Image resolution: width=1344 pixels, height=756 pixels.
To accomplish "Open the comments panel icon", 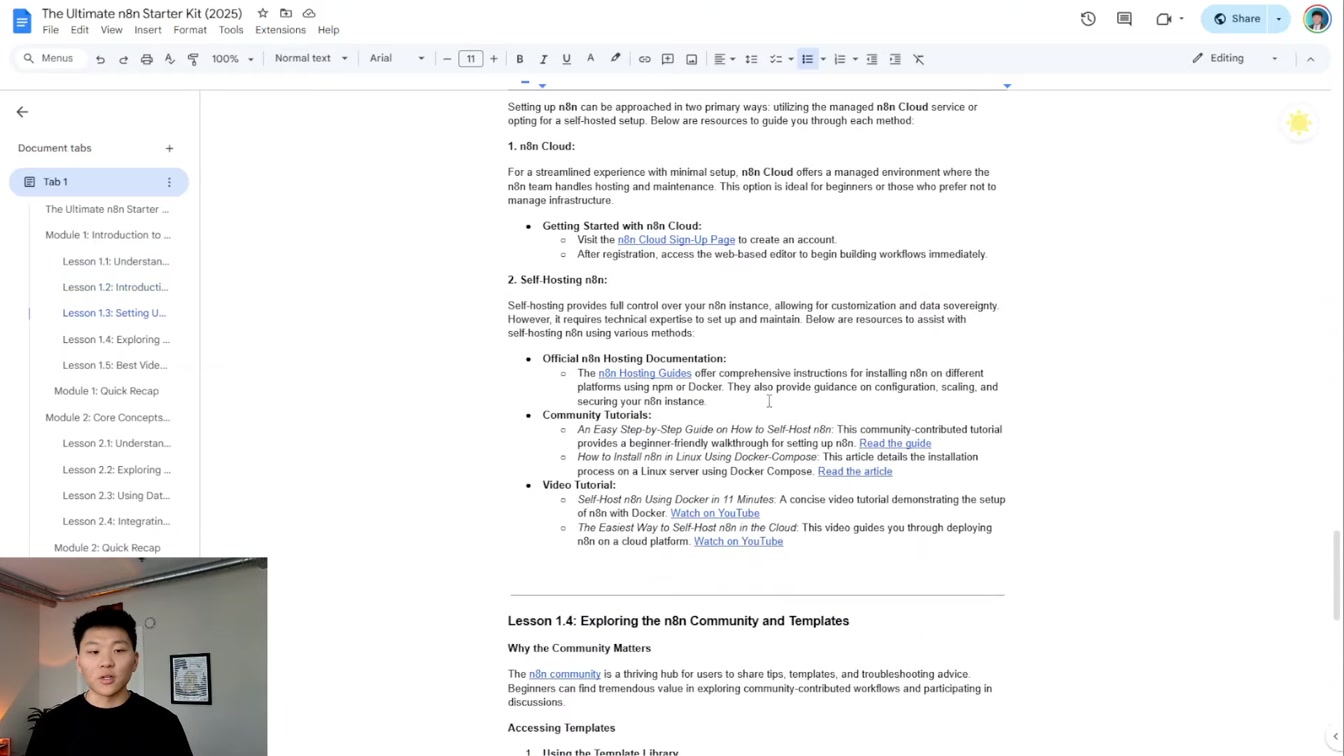I will coord(1124,18).
